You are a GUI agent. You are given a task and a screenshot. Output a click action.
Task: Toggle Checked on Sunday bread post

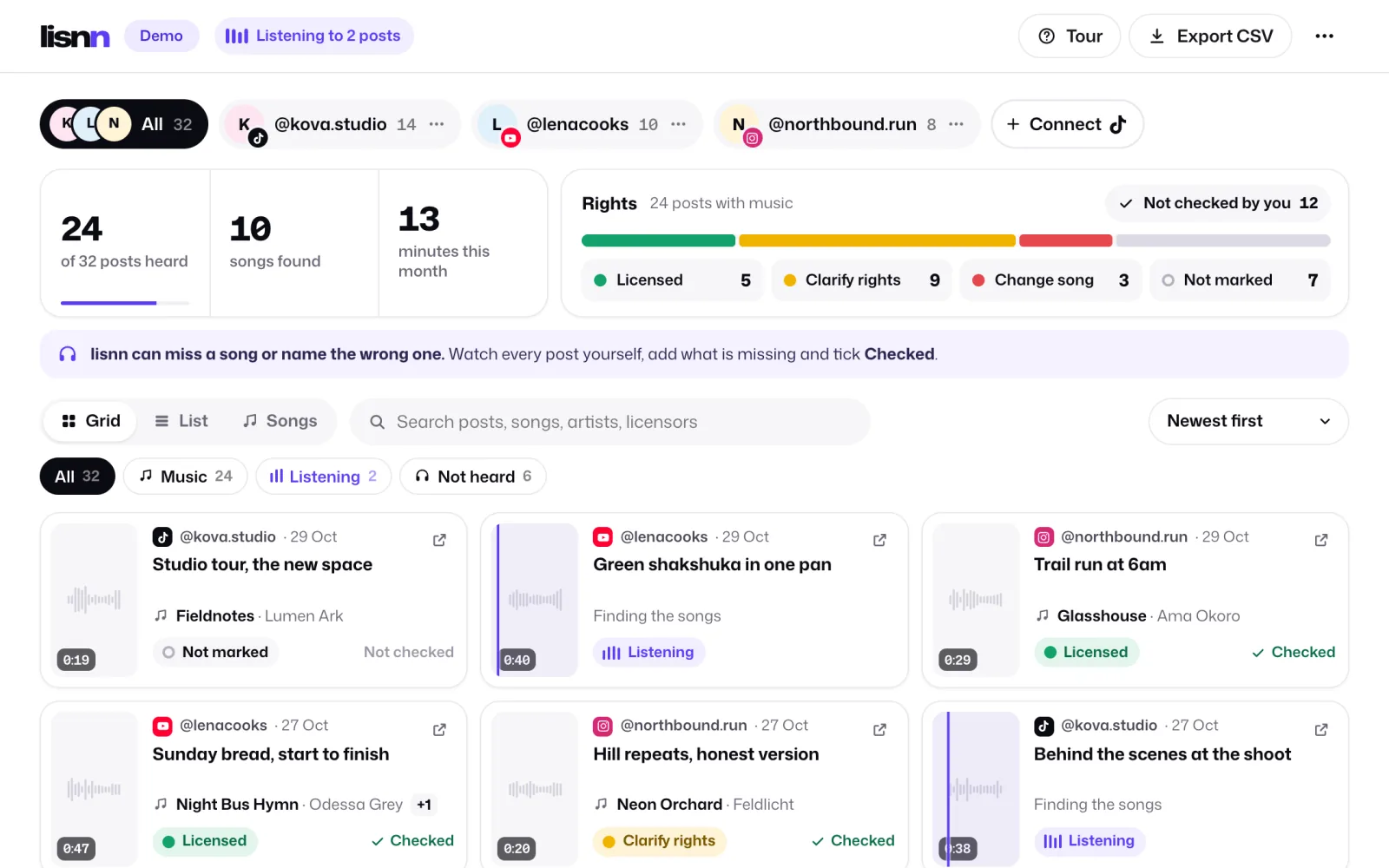tap(412, 840)
